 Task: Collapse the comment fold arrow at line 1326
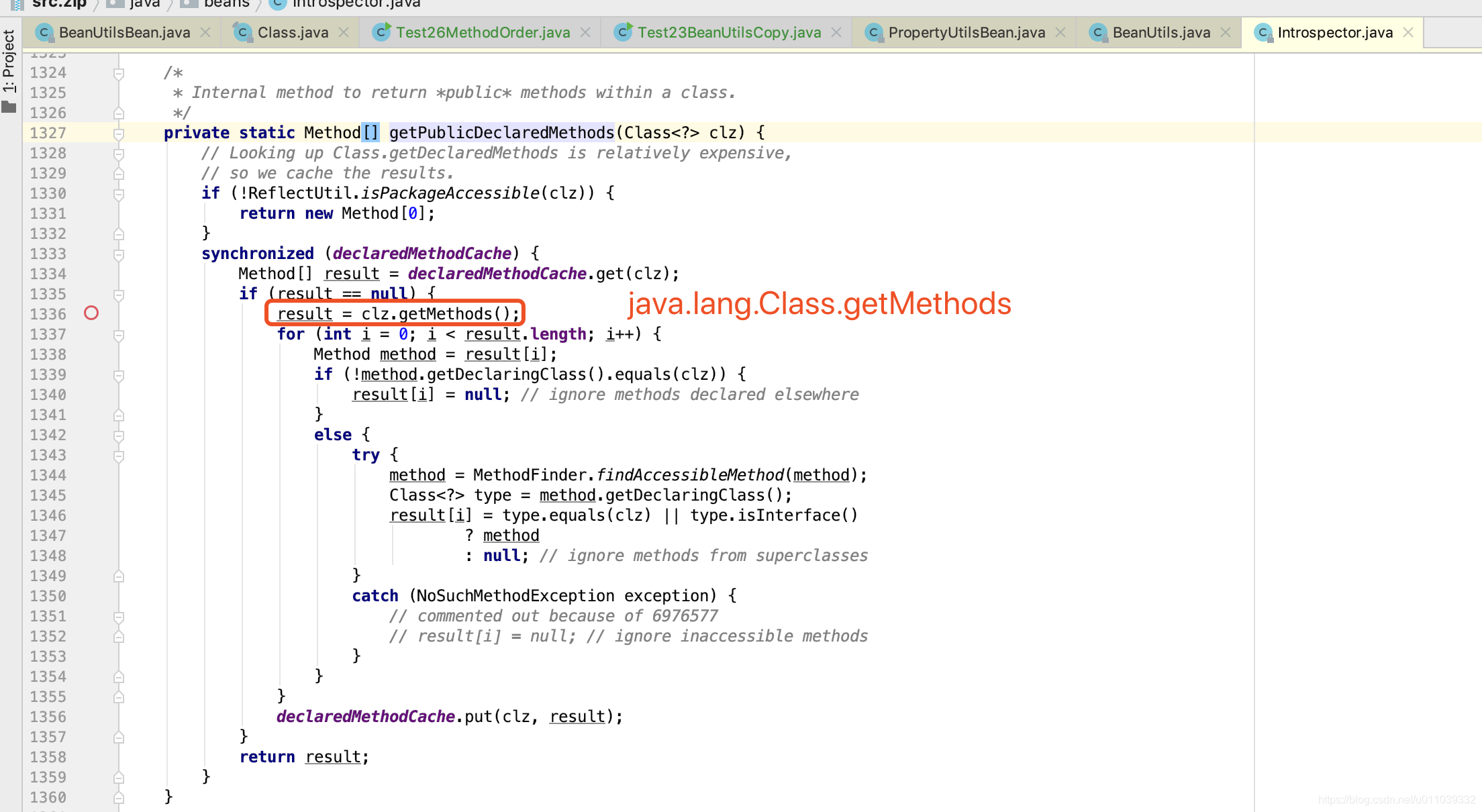click(119, 113)
